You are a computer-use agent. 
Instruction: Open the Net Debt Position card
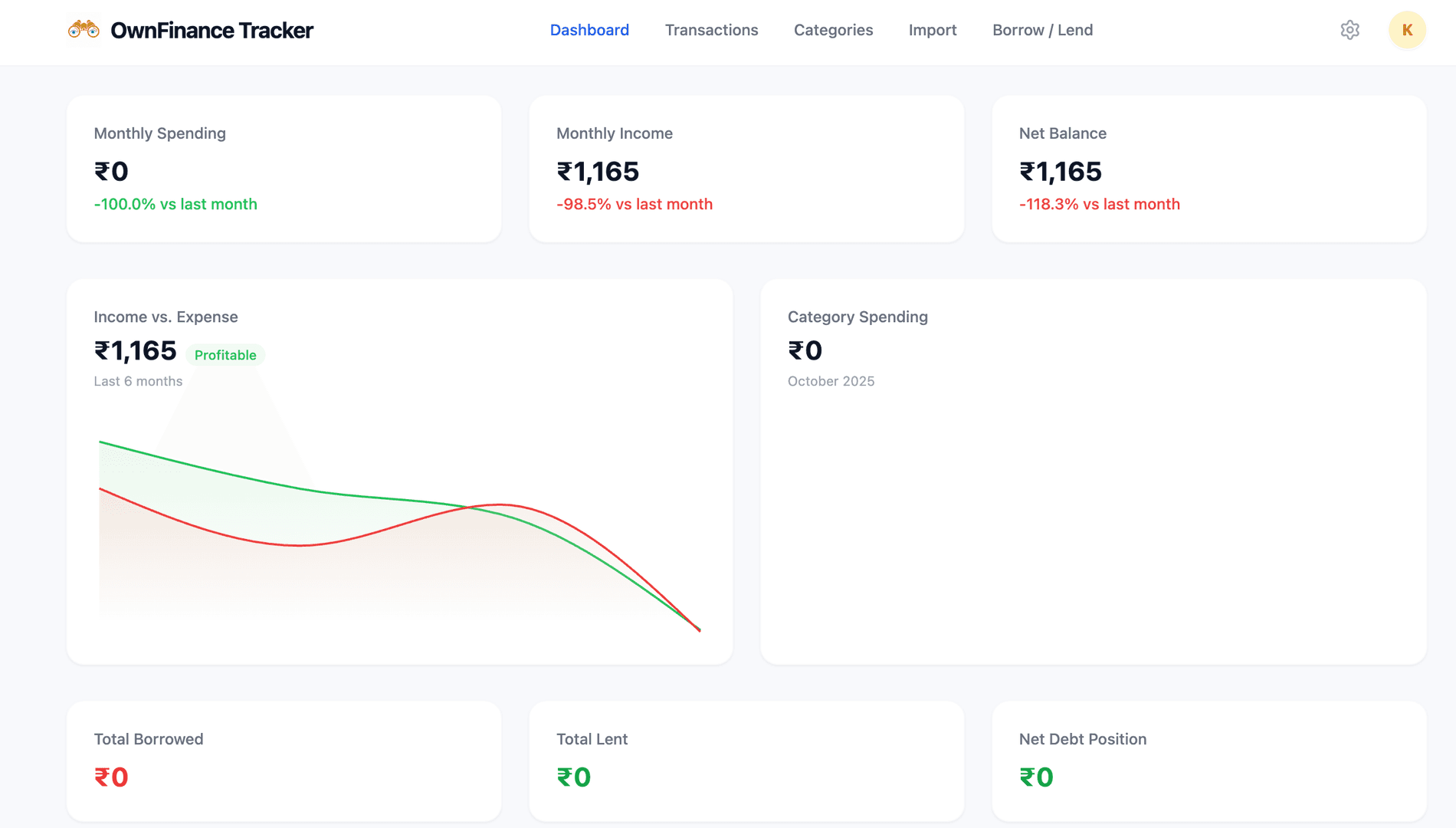(x=1208, y=760)
